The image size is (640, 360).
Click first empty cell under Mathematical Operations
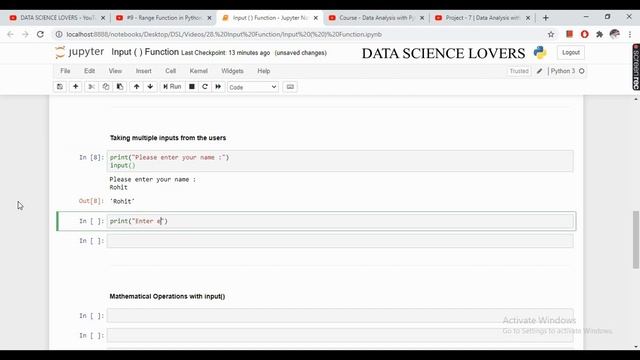click(340, 316)
